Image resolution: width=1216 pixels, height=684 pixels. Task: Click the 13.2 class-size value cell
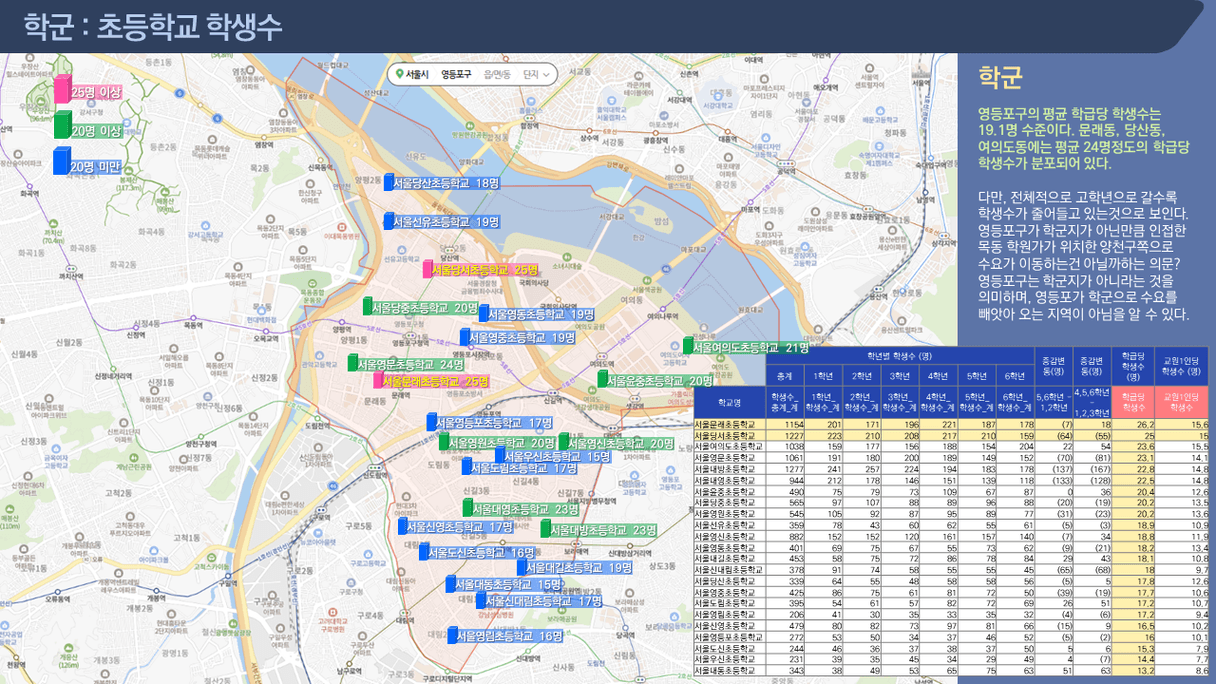tap(1133, 669)
